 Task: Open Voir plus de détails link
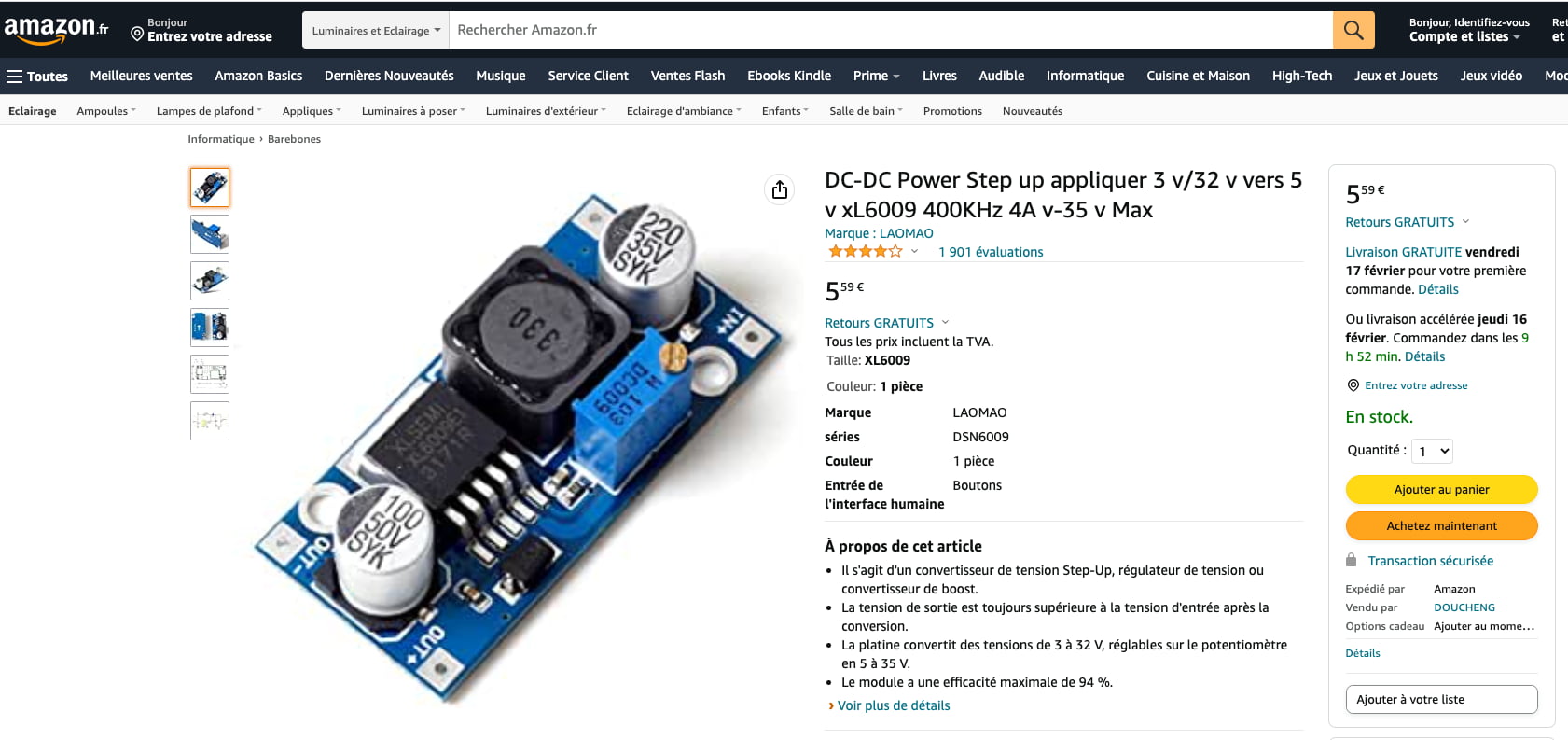(893, 705)
